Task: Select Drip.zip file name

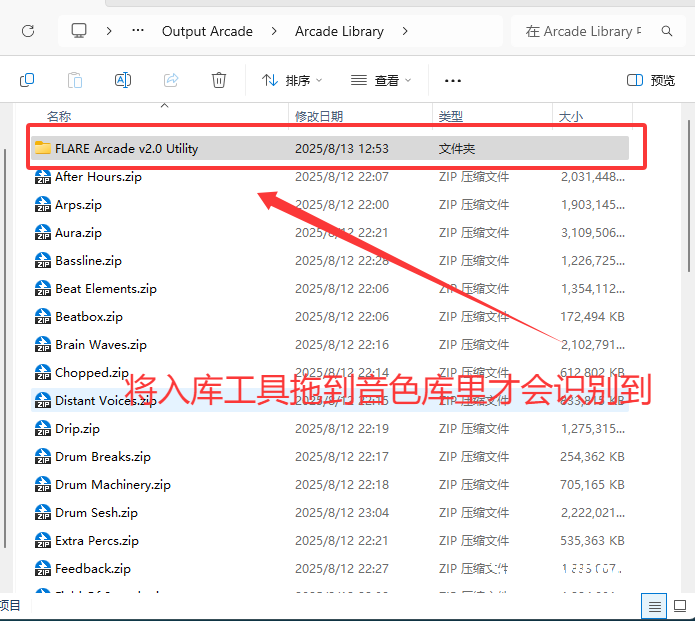Action: tap(78, 429)
